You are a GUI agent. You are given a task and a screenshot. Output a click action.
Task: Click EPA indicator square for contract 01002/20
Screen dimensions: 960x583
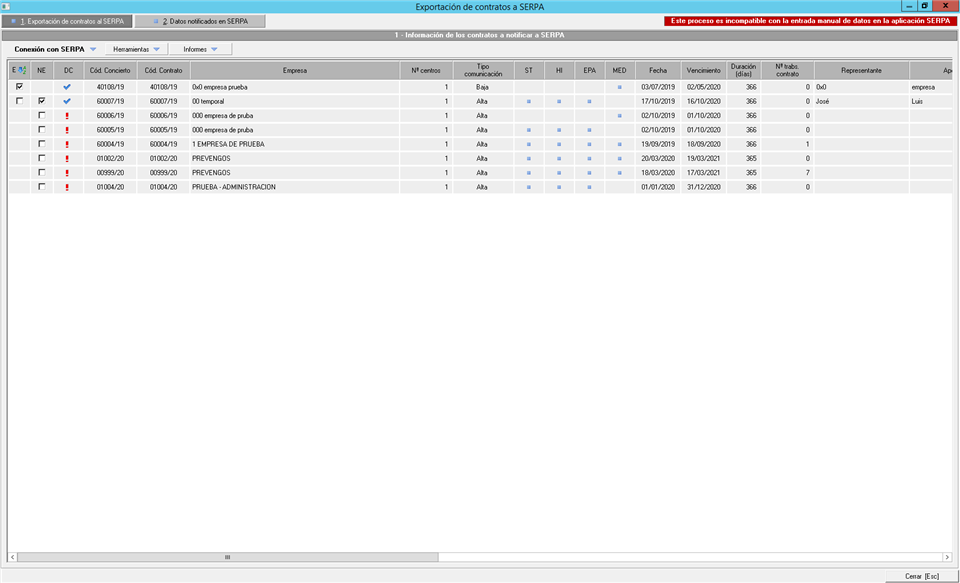pyautogui.click(x=589, y=159)
